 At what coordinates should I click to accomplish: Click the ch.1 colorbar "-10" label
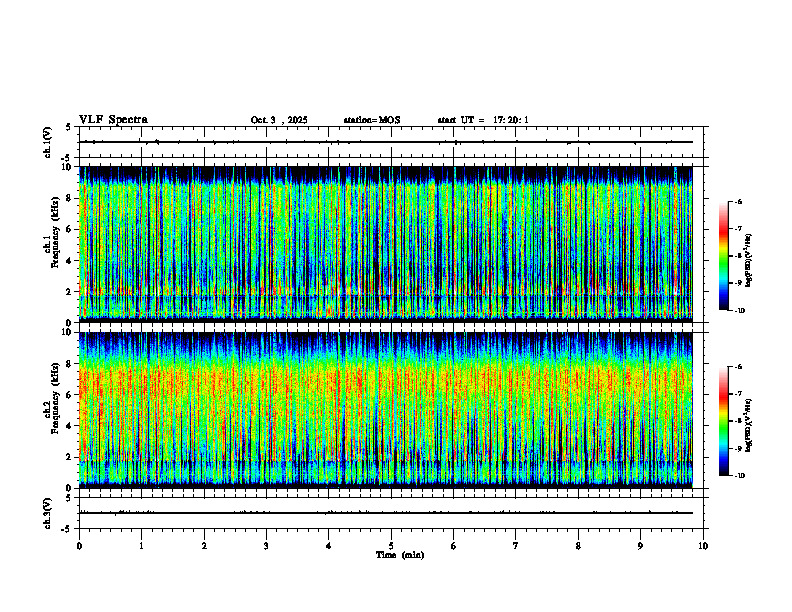point(740,311)
